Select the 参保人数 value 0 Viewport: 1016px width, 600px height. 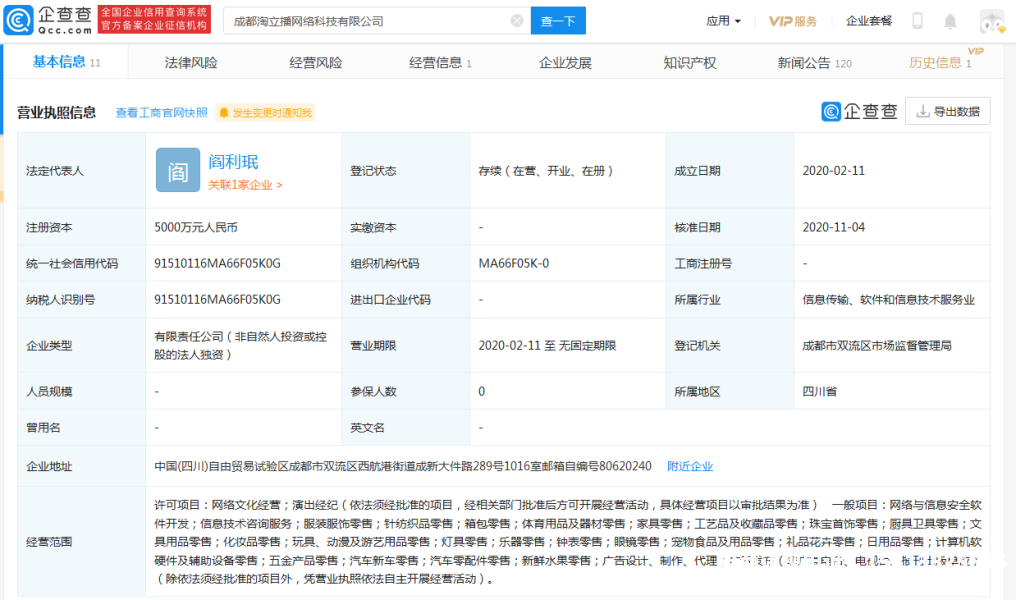[481, 391]
